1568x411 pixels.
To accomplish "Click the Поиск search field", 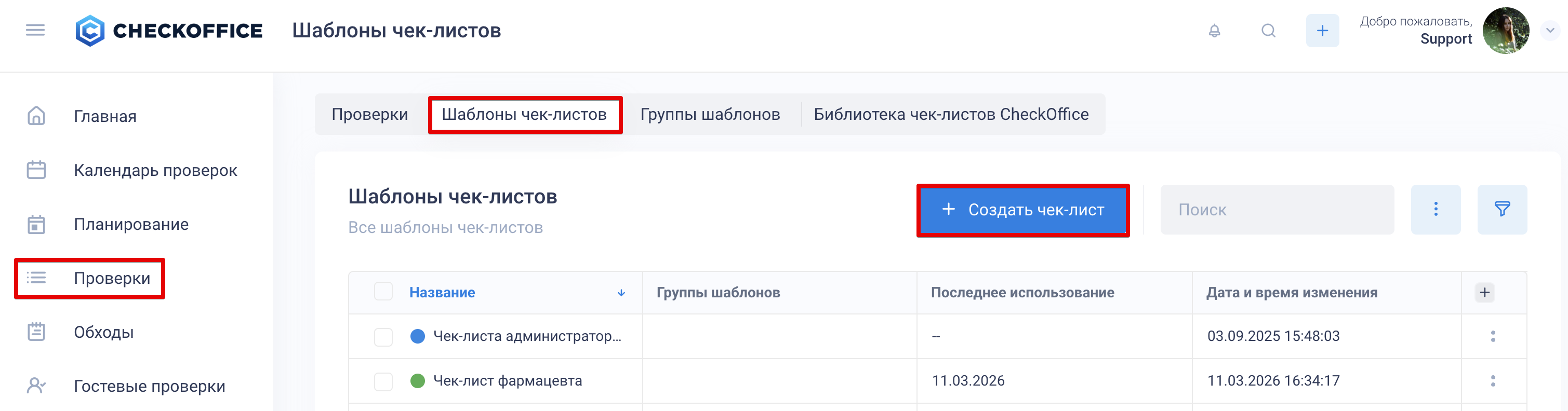I will 1277,210.
